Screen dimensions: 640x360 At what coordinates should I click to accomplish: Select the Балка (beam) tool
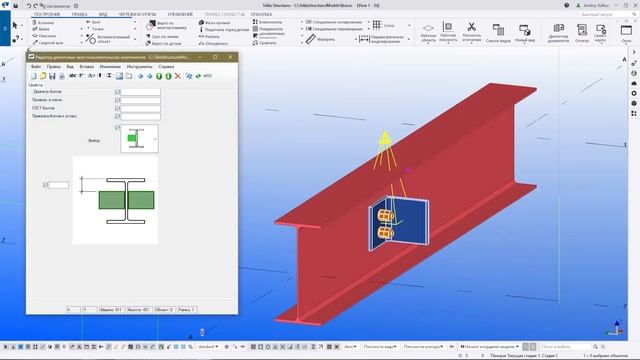click(x=41, y=29)
